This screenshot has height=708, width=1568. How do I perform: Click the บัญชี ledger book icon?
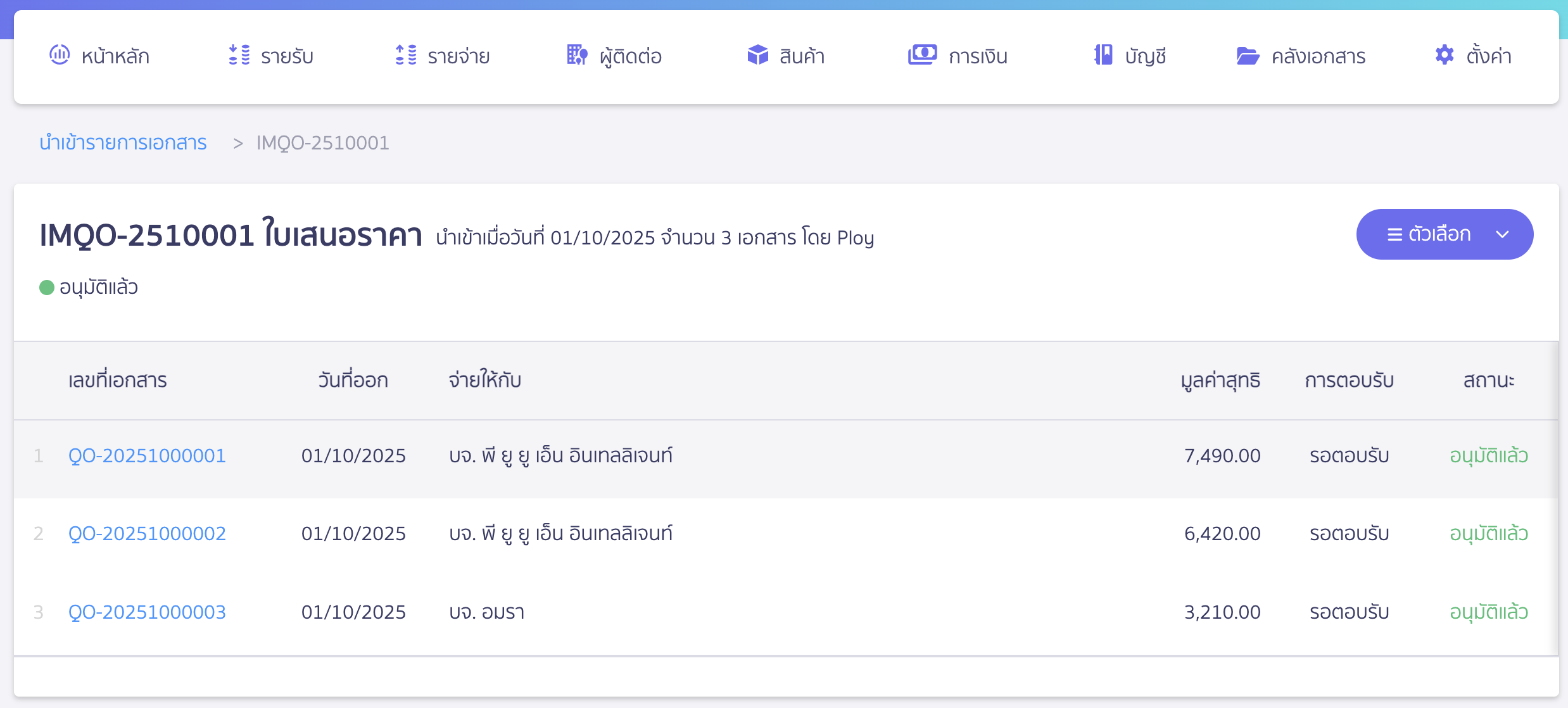[1103, 56]
